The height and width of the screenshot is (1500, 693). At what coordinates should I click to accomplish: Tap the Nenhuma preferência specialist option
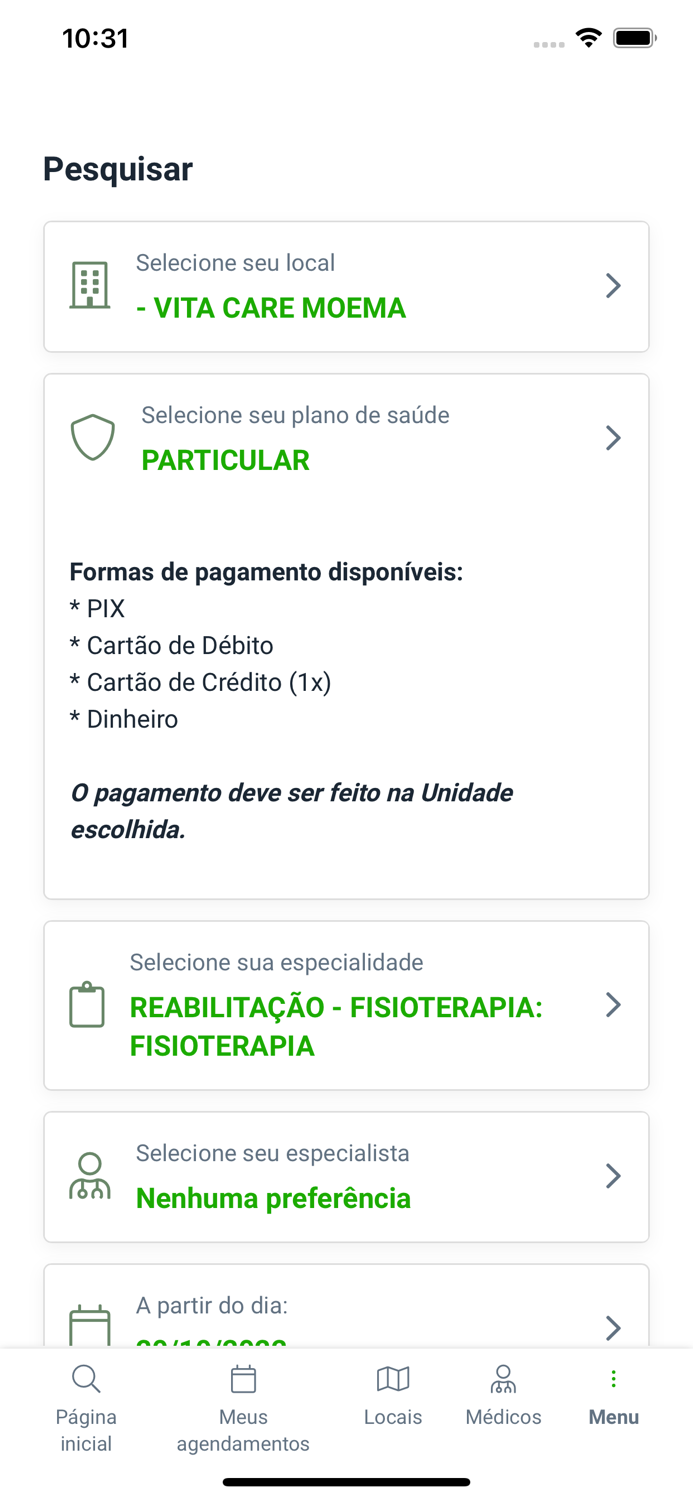273,1198
